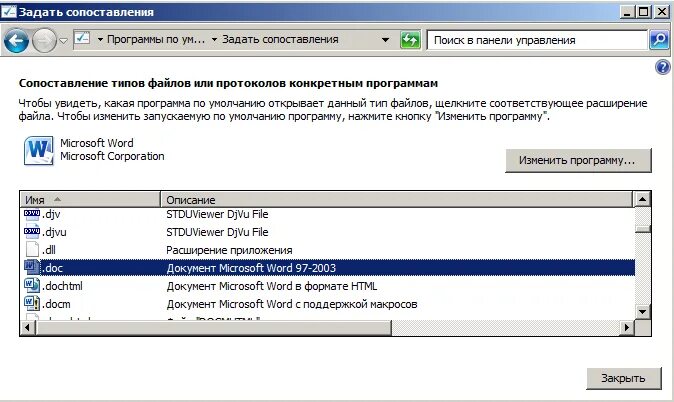The height and width of the screenshot is (402, 674).
Task: Open help with the question mark icon
Action: 662,67
